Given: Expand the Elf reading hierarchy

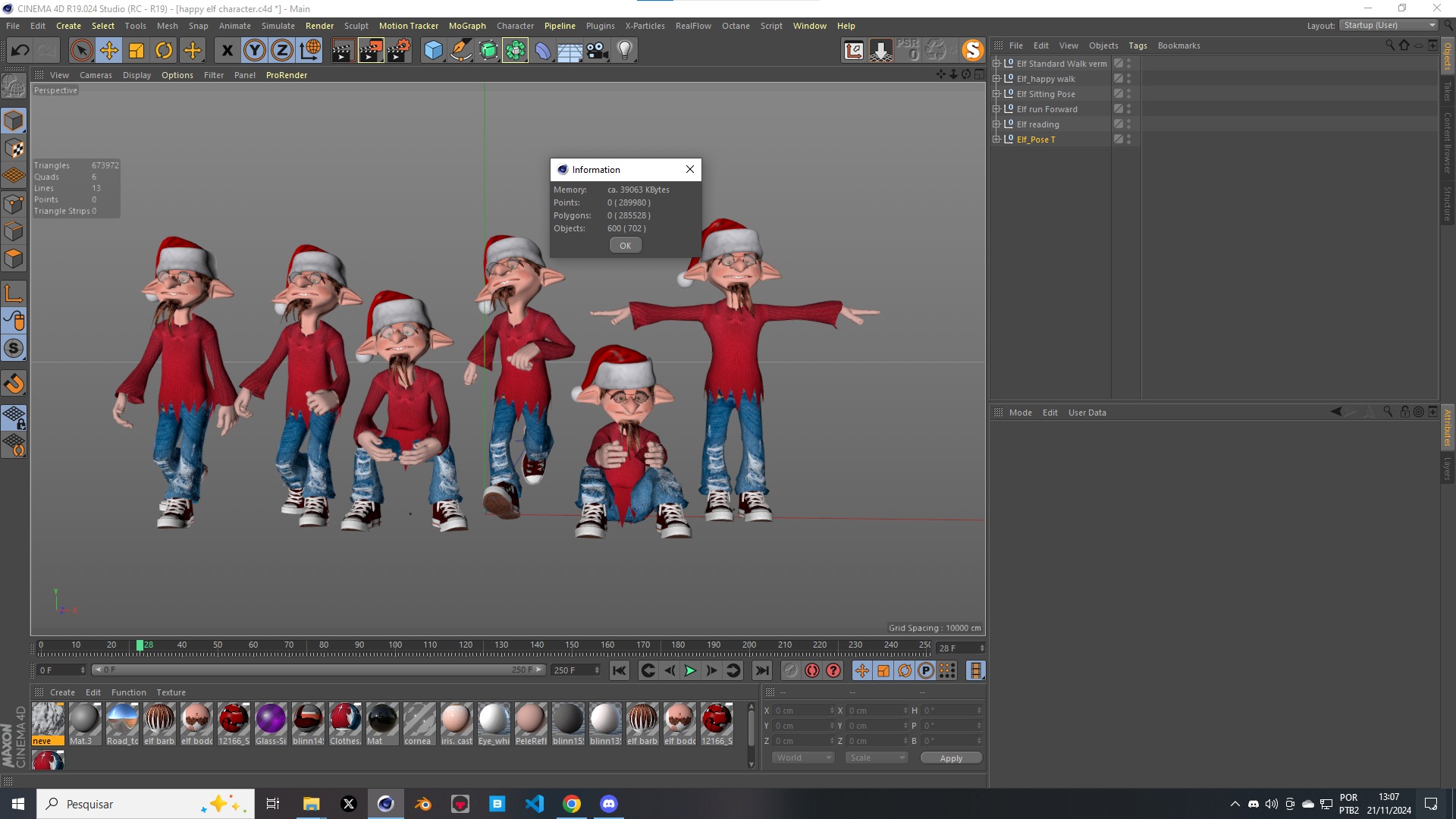Looking at the screenshot, I should tap(996, 124).
